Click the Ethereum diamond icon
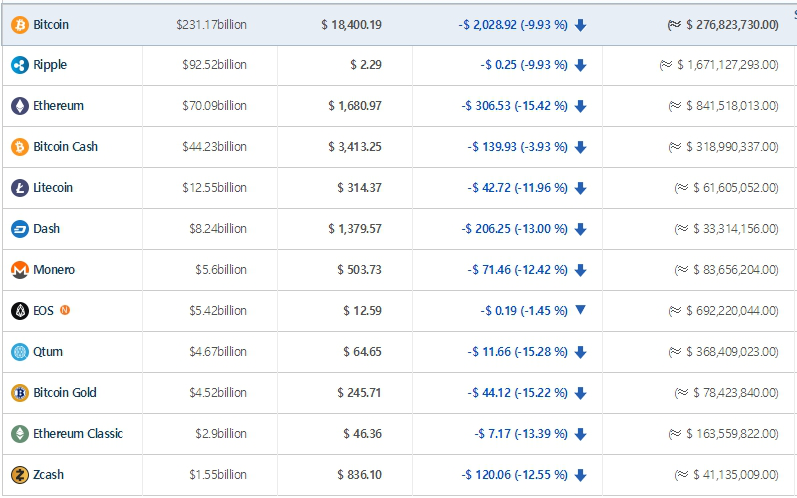Image resolution: width=797 pixels, height=498 pixels. coord(19,106)
